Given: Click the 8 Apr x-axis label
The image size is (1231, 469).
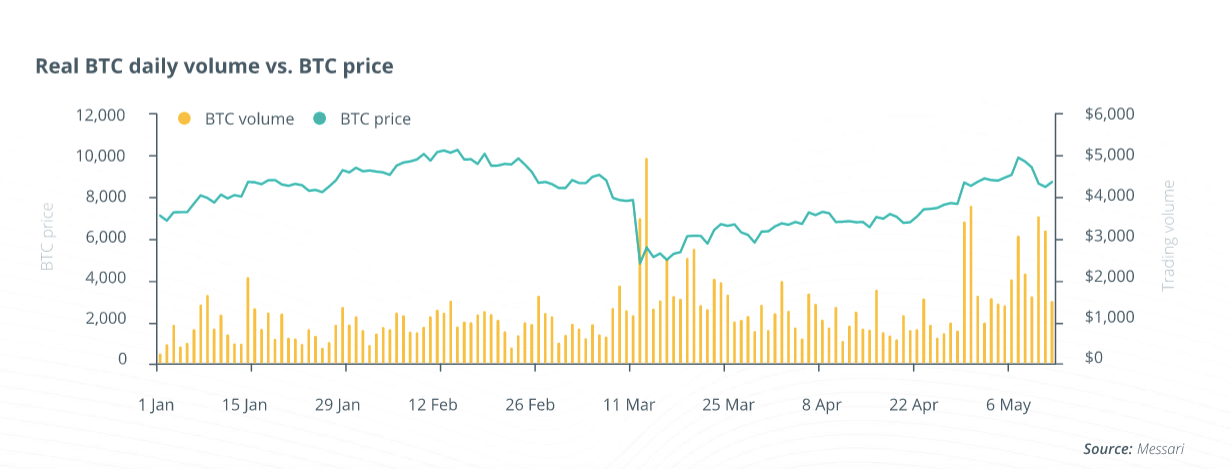Looking at the screenshot, I should click(x=822, y=405).
